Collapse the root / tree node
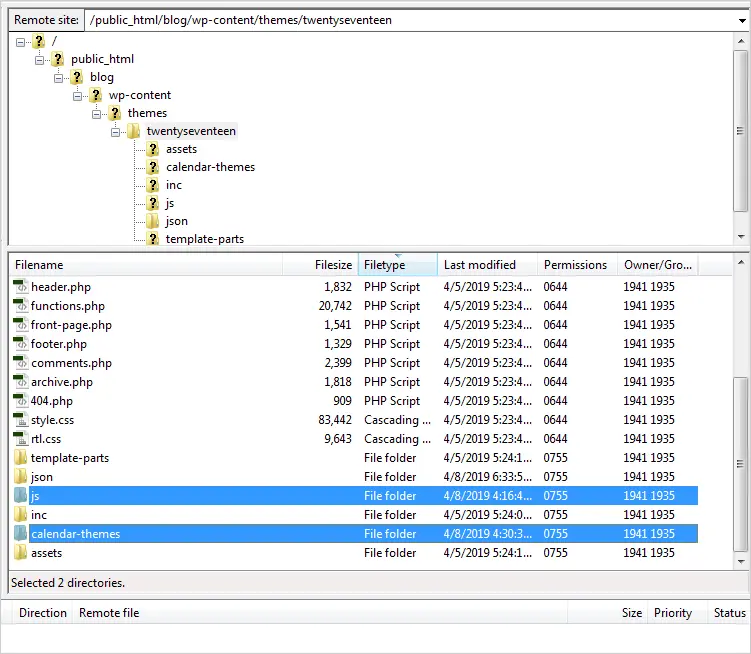The width and height of the screenshot is (751, 654). click(x=20, y=42)
